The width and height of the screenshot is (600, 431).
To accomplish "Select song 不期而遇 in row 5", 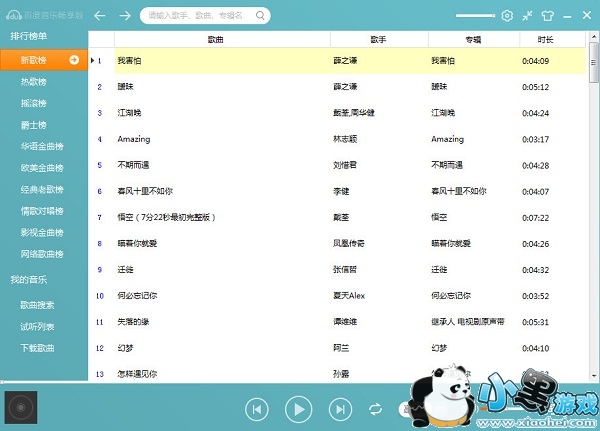I will point(133,165).
